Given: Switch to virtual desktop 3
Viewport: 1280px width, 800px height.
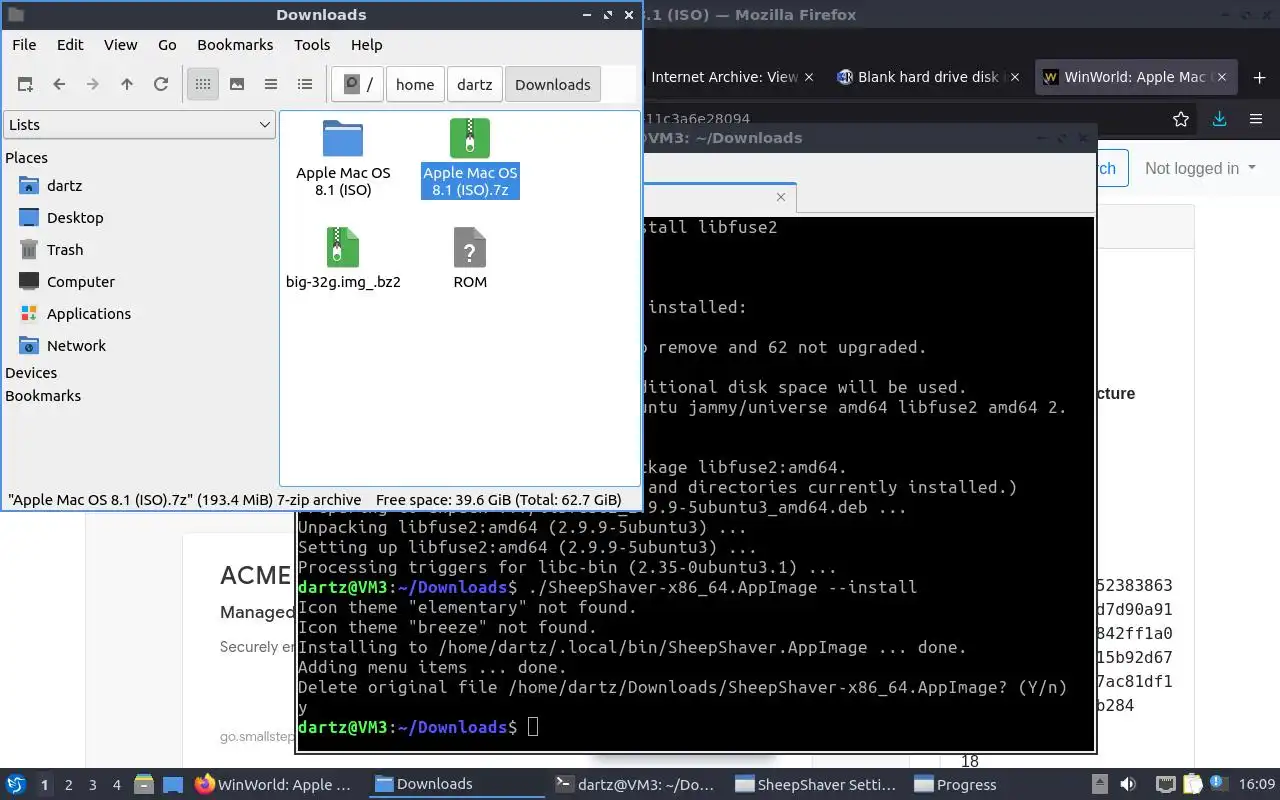Looking at the screenshot, I should [x=93, y=785].
